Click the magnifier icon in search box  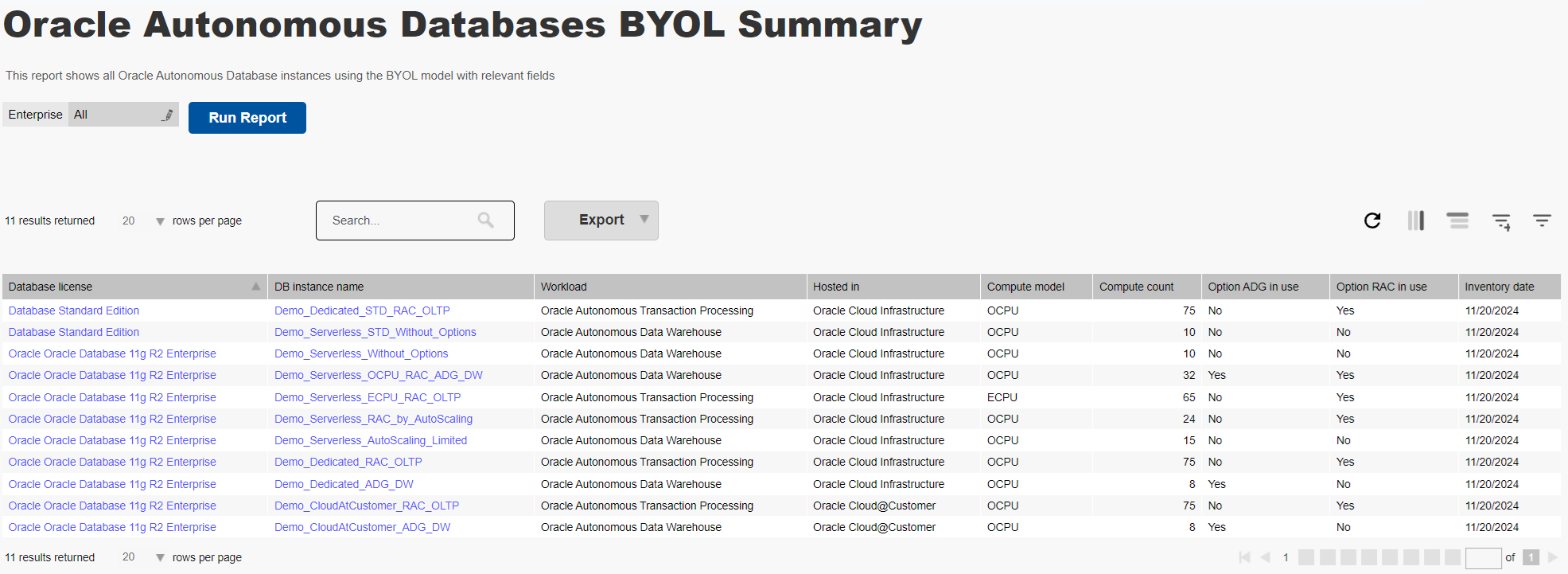[486, 221]
